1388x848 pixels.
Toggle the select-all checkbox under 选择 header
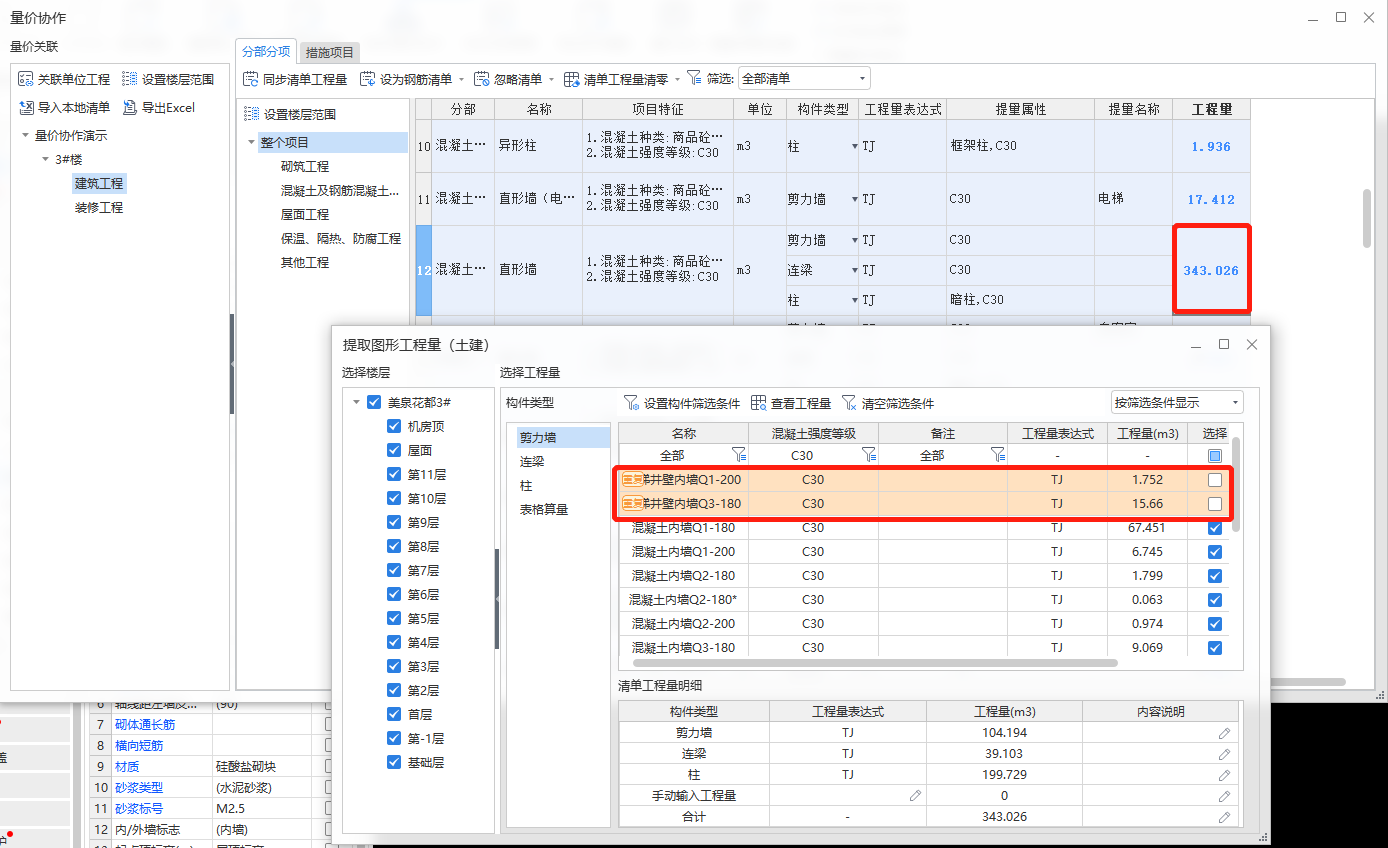point(1215,456)
